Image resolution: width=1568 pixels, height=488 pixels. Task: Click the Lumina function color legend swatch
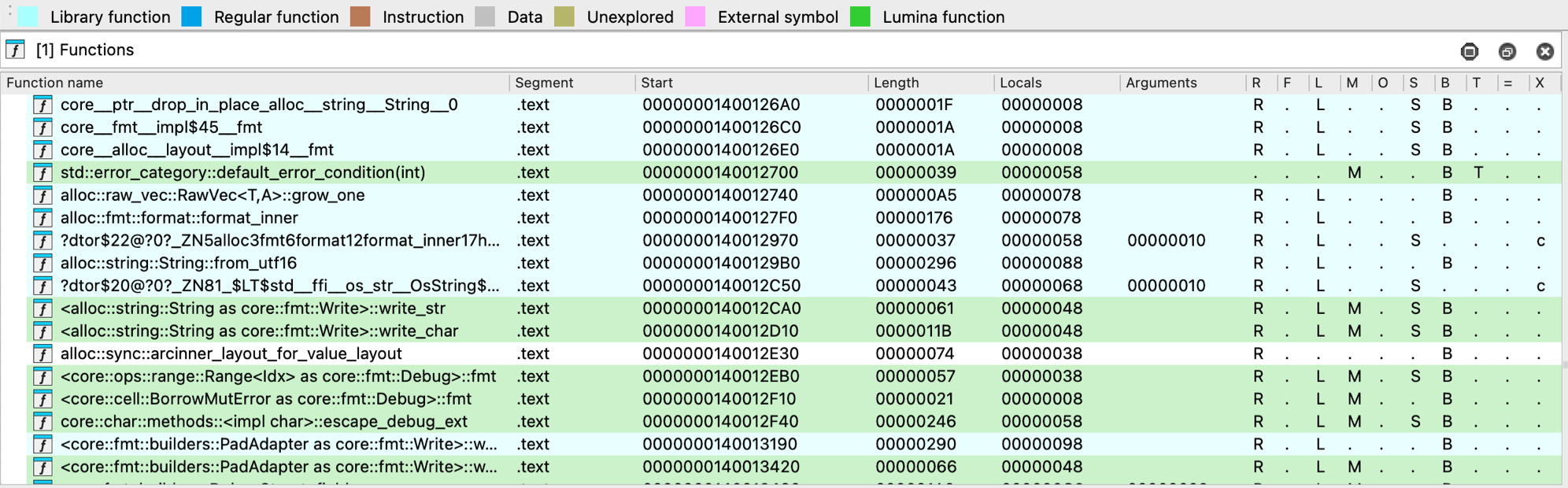point(860,17)
